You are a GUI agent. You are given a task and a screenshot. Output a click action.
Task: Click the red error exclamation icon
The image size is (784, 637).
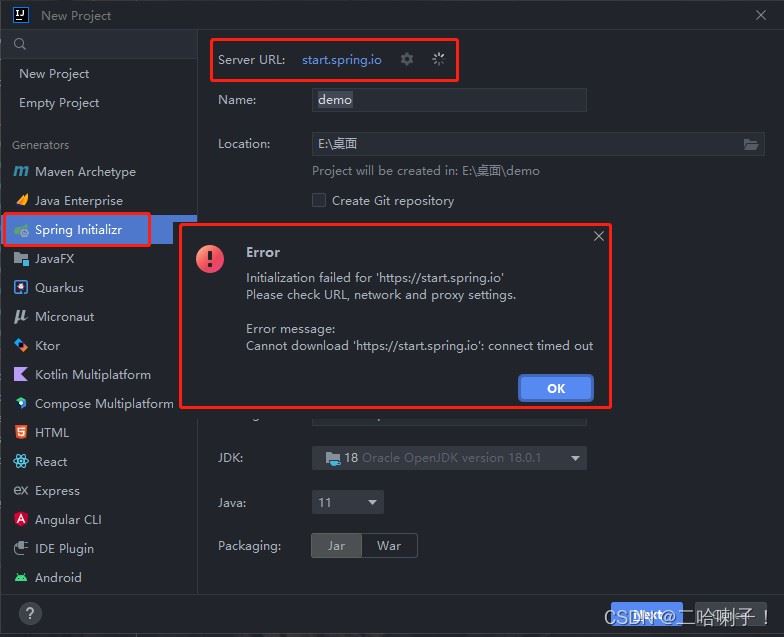210,258
